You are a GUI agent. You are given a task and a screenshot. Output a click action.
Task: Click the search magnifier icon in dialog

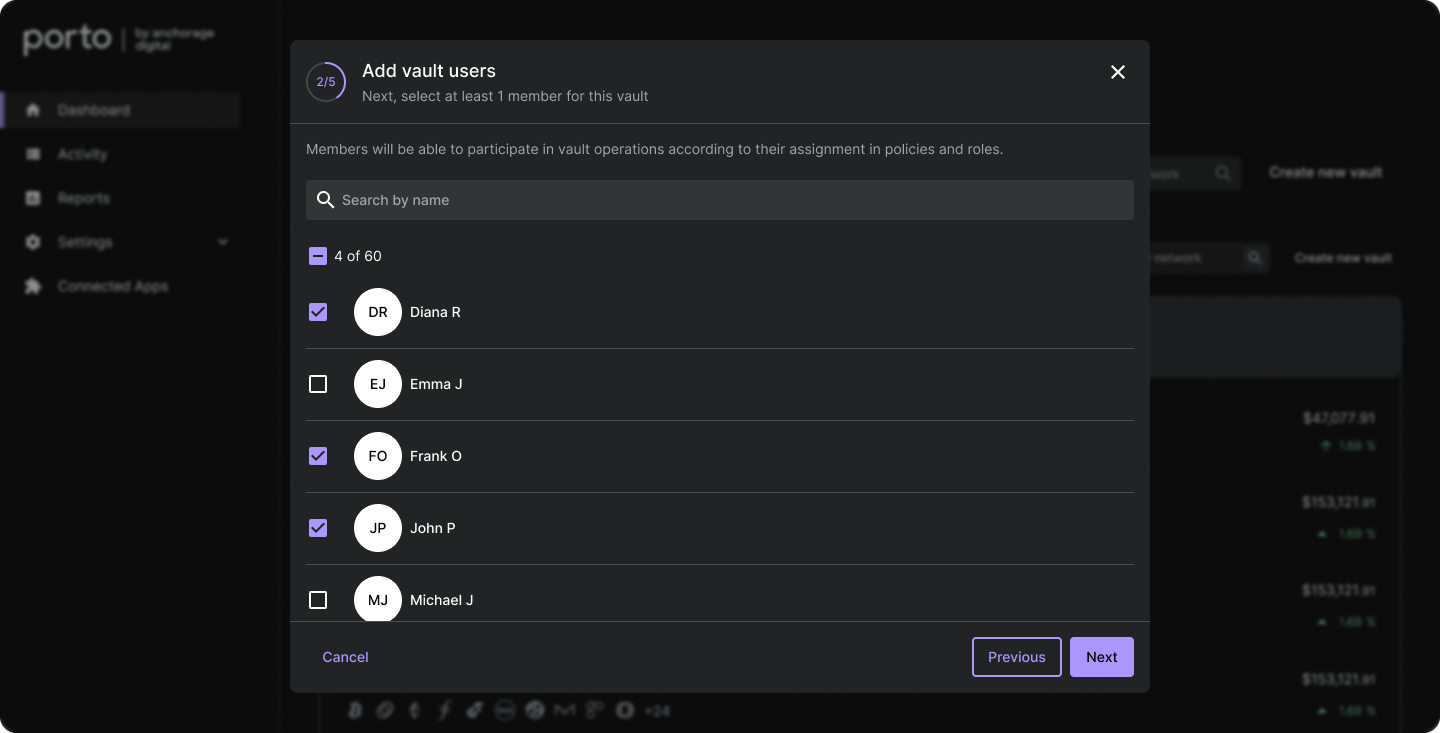(x=325, y=200)
